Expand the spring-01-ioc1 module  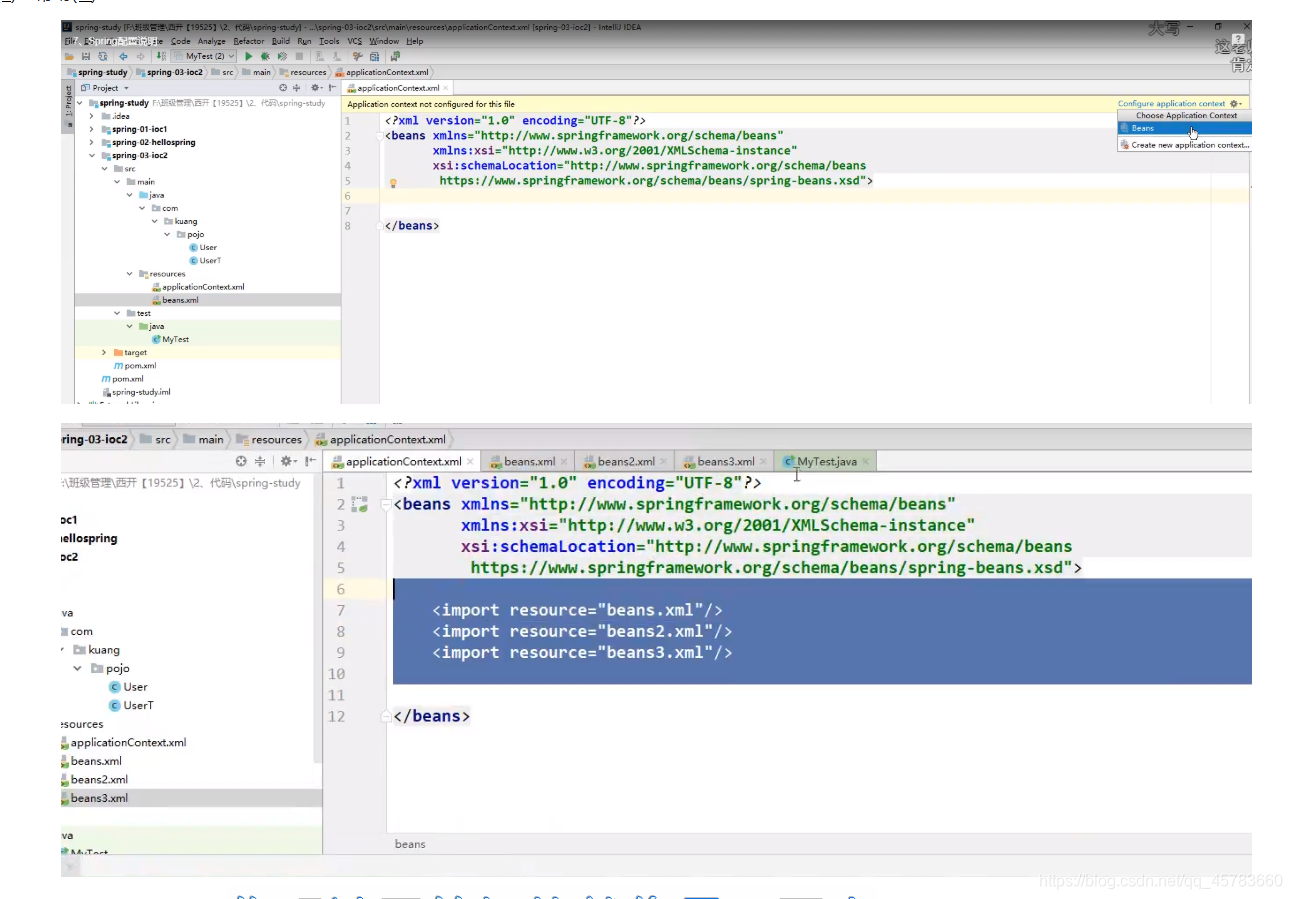(92, 129)
